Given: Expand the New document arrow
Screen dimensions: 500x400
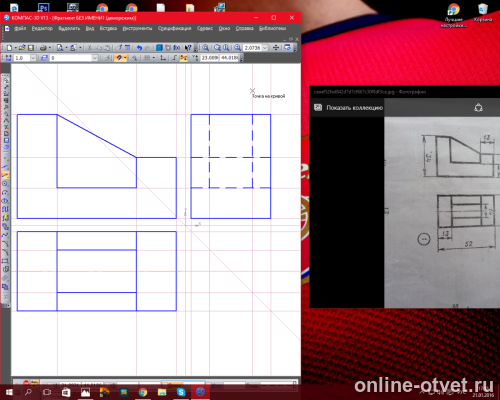Looking at the screenshot, I should [x=15, y=48].
